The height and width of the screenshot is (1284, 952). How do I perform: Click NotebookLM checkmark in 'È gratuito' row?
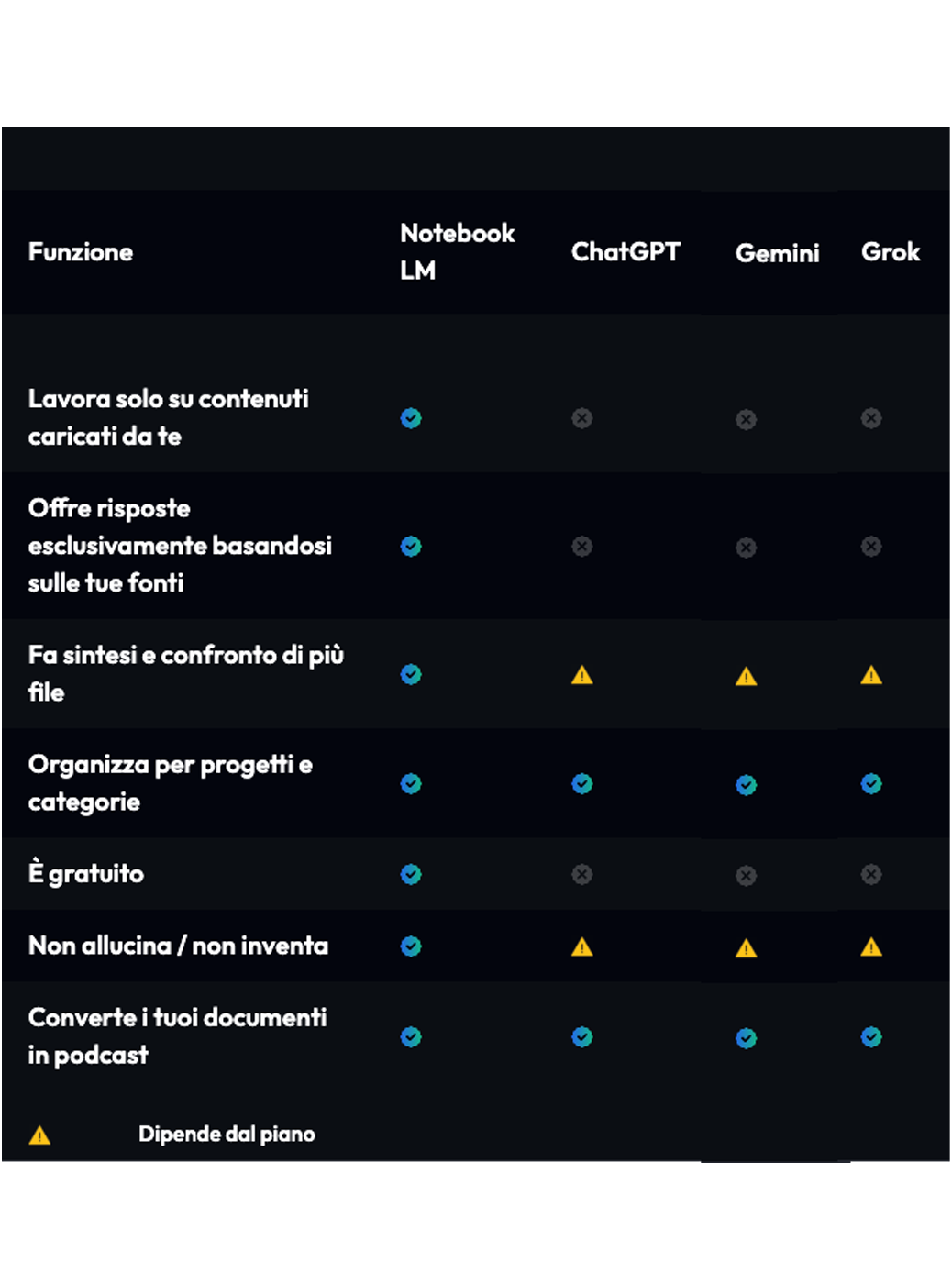(x=411, y=874)
